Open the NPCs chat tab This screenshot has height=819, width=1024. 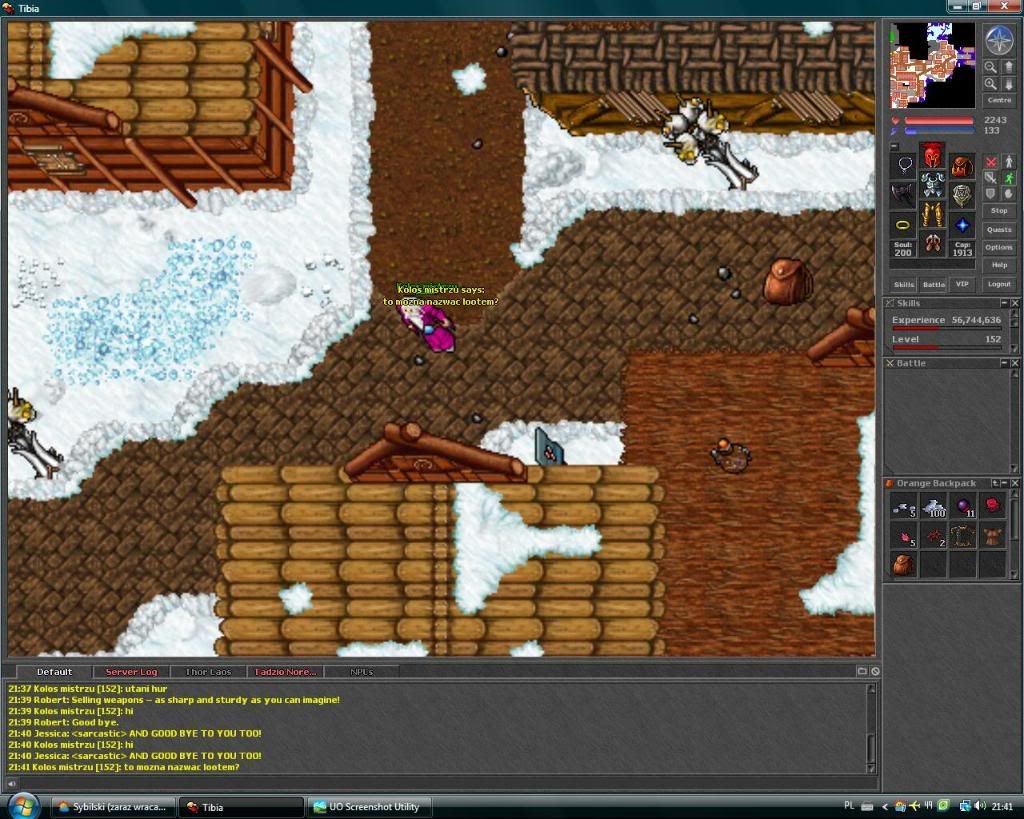coord(362,671)
